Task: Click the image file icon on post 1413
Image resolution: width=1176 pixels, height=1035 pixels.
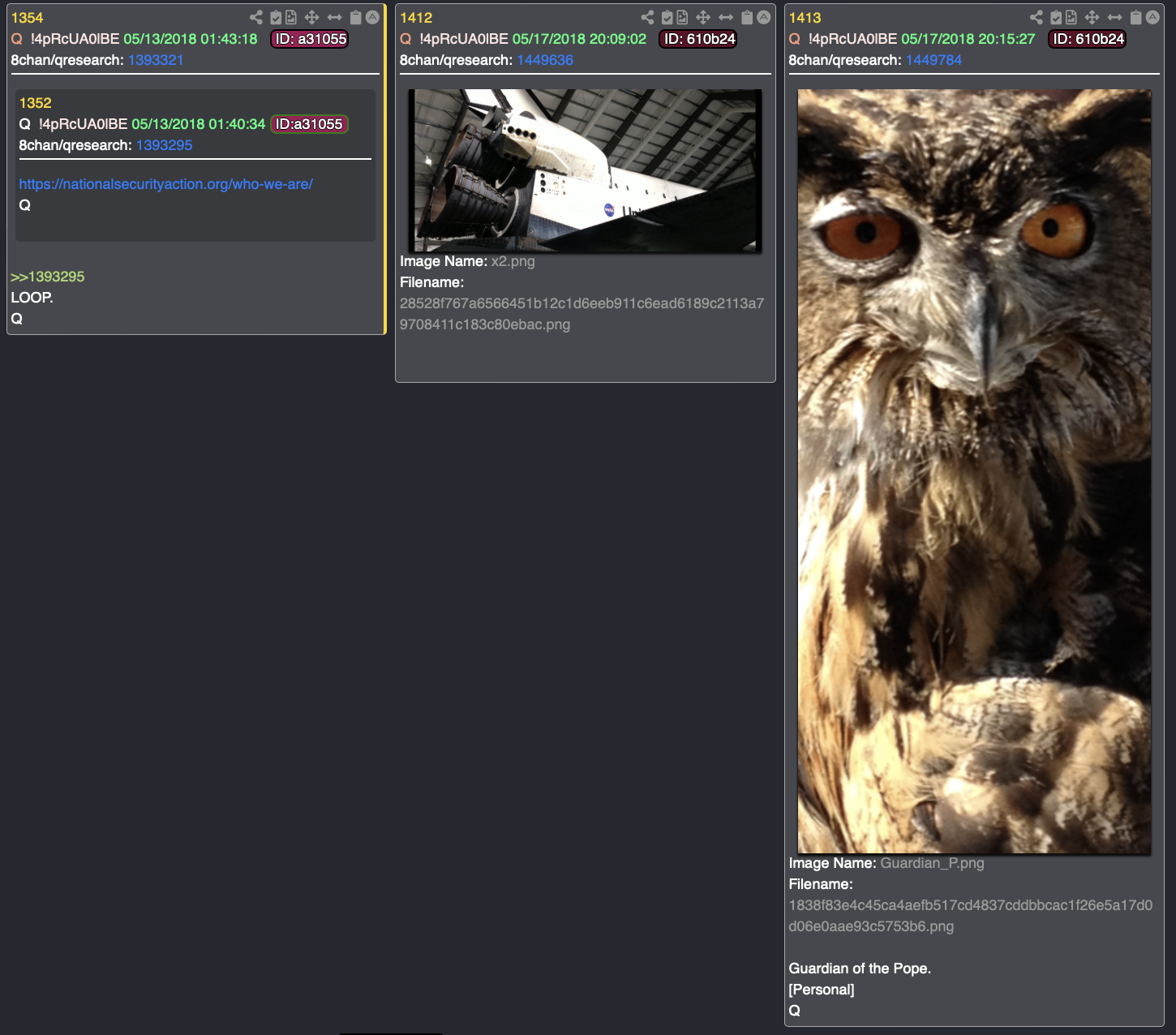Action: tap(1071, 17)
